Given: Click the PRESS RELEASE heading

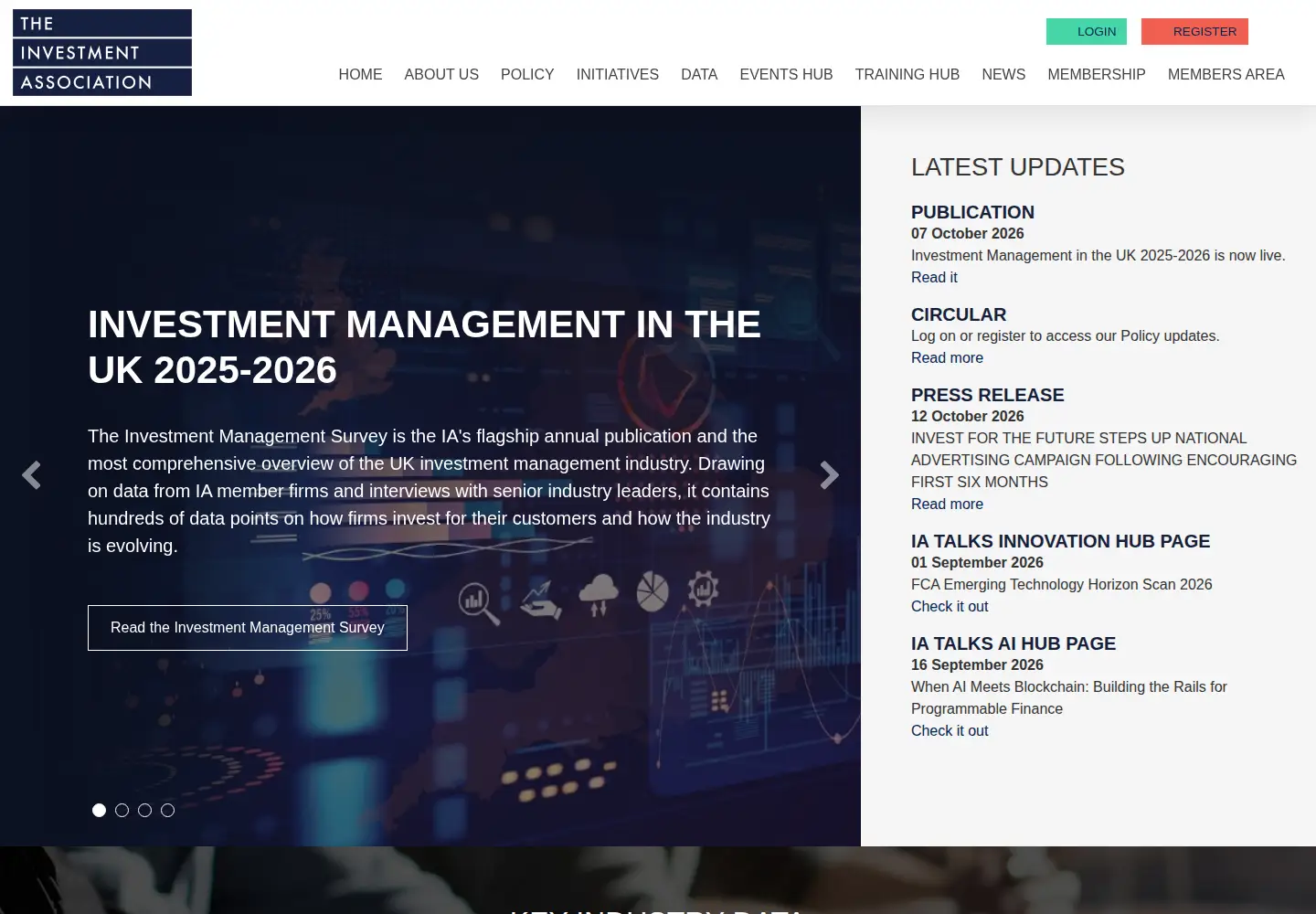Looking at the screenshot, I should [988, 395].
